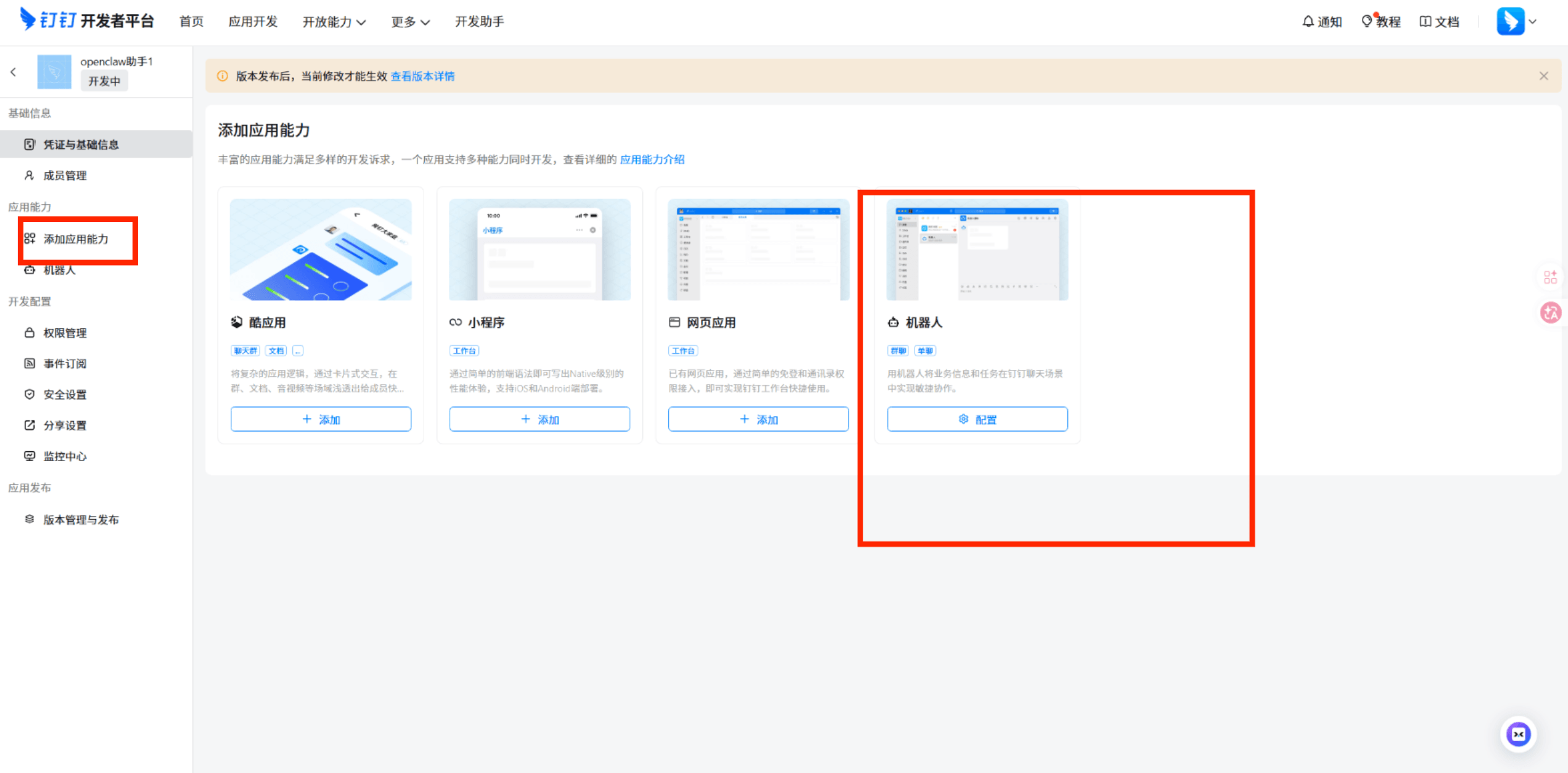Open the 查看版本详情 link
1568x773 pixels.
tap(422, 76)
